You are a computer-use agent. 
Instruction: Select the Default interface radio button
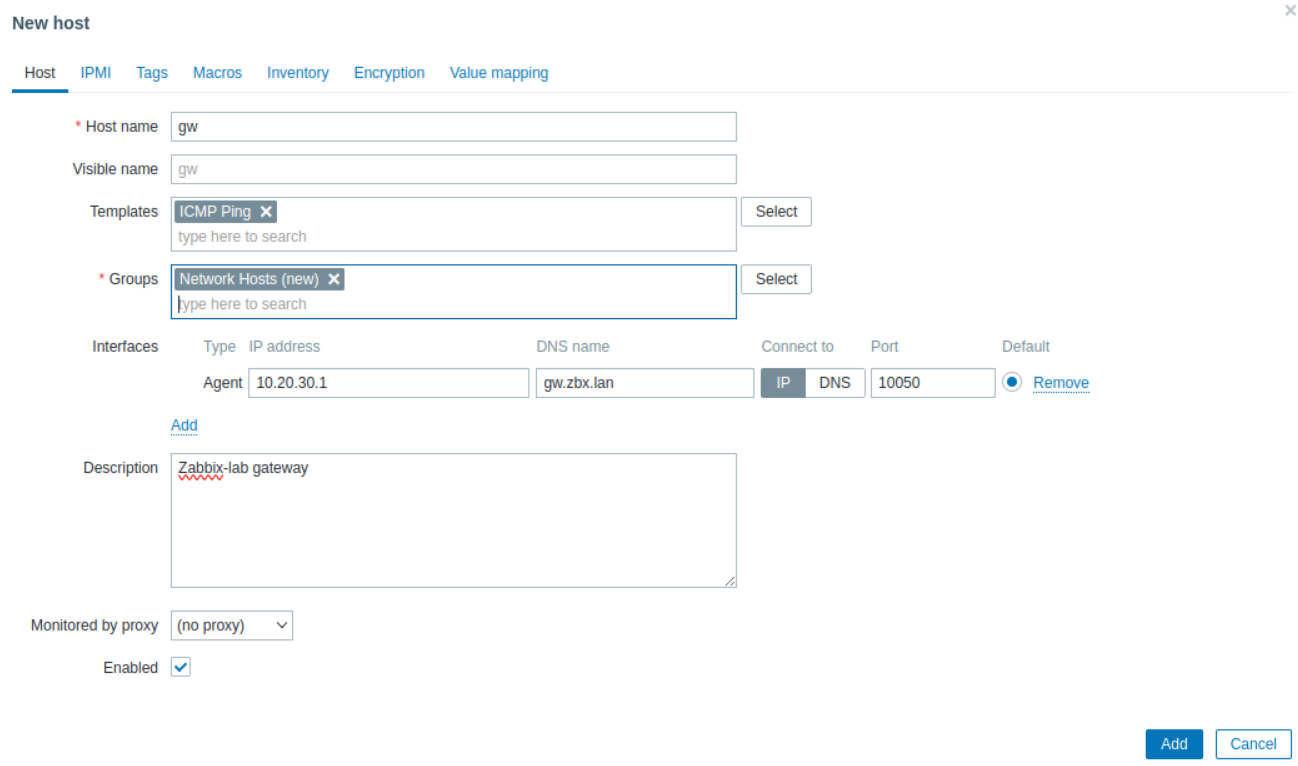[1012, 382]
